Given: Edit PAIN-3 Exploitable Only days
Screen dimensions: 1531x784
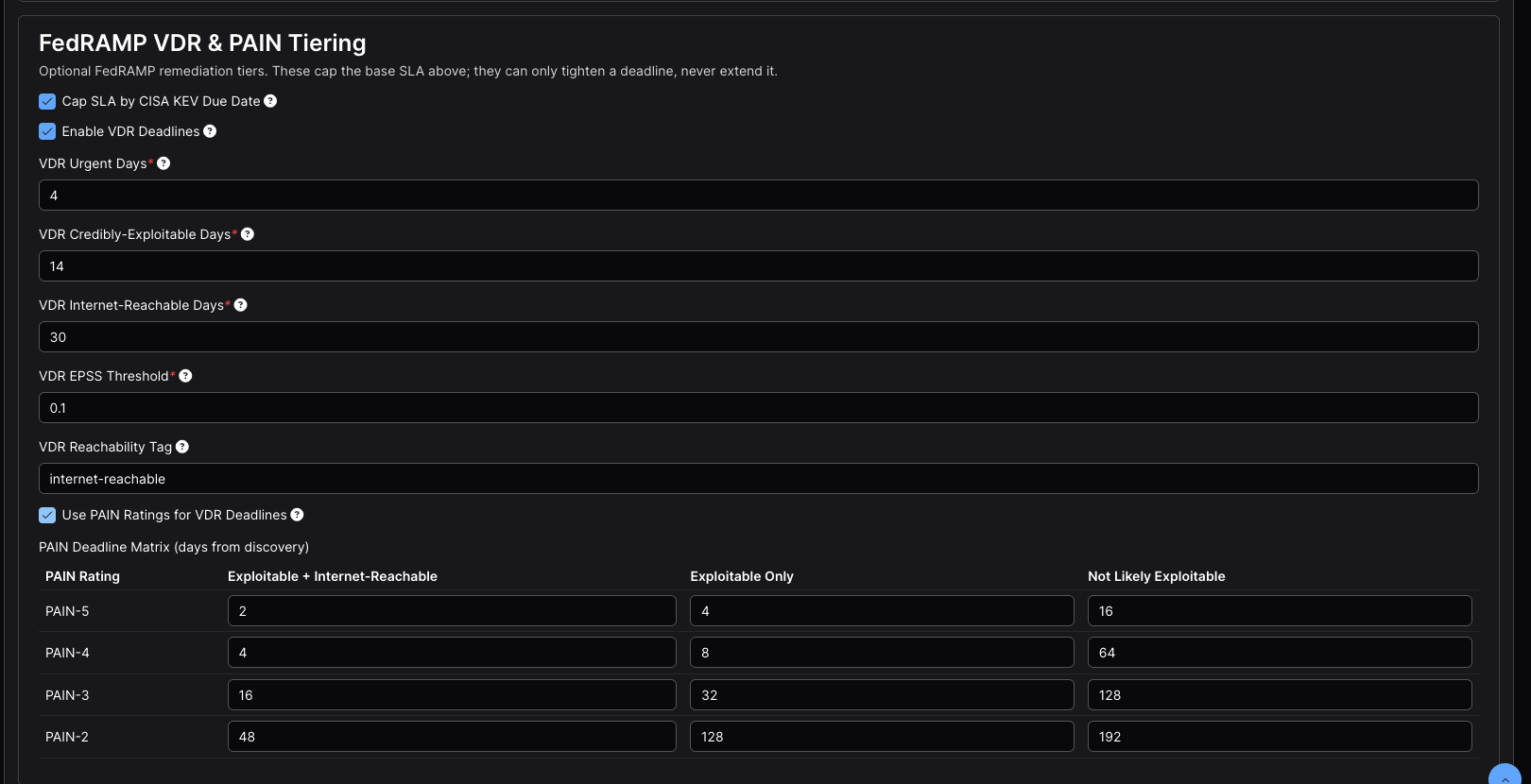Looking at the screenshot, I should (x=882, y=695).
